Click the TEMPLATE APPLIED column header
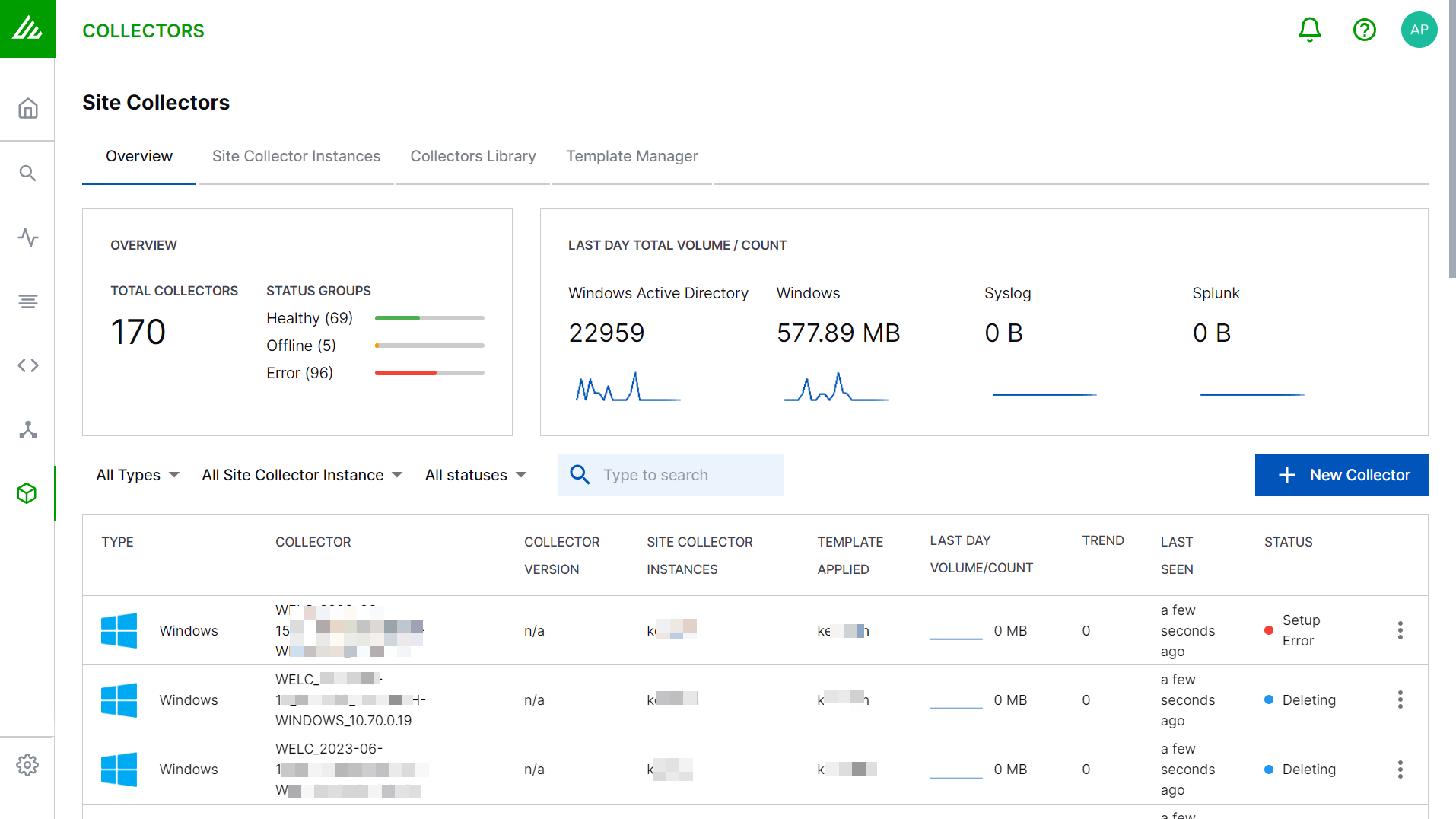The width and height of the screenshot is (1456, 819). 850,556
